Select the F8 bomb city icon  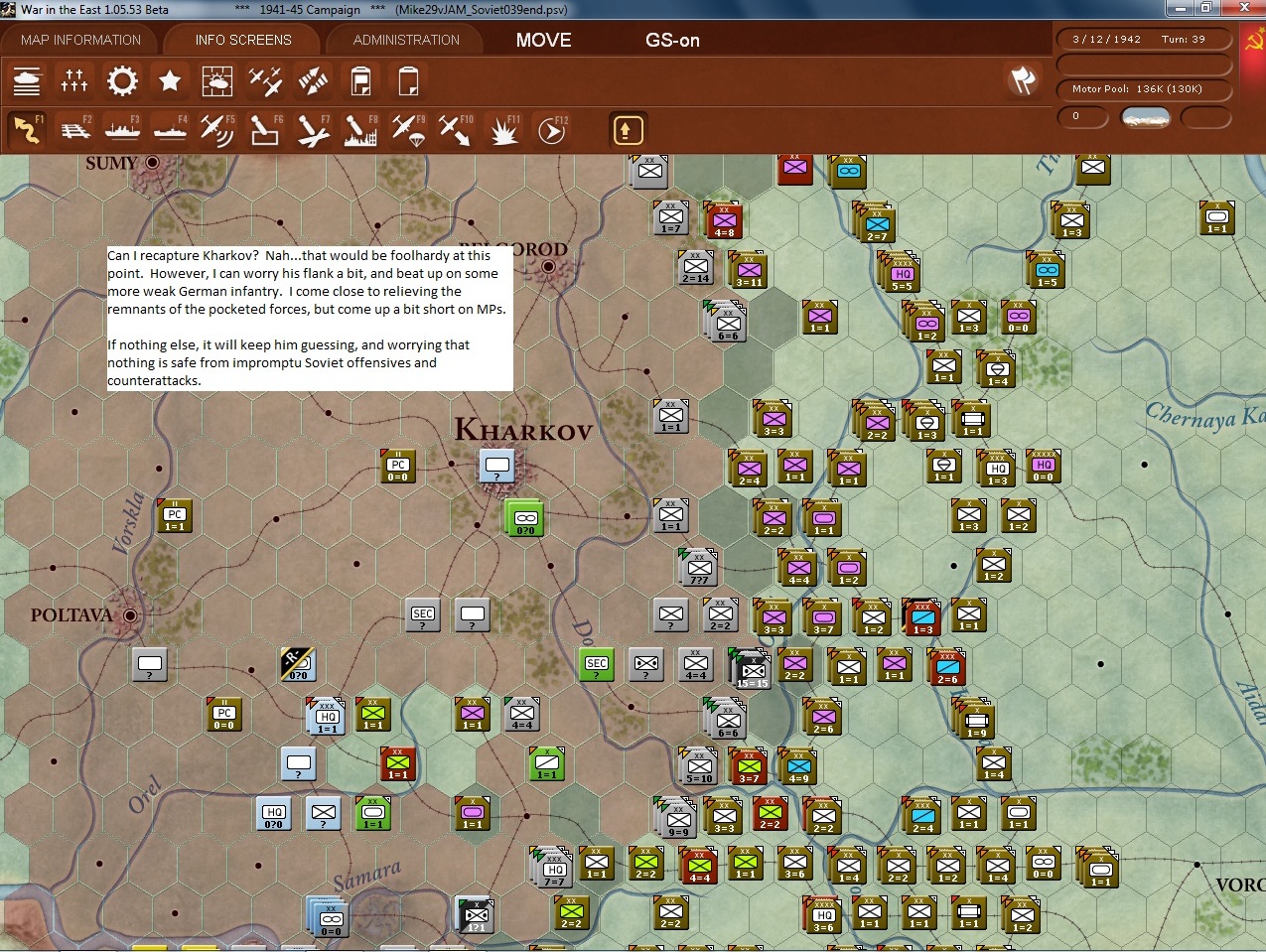[360, 130]
